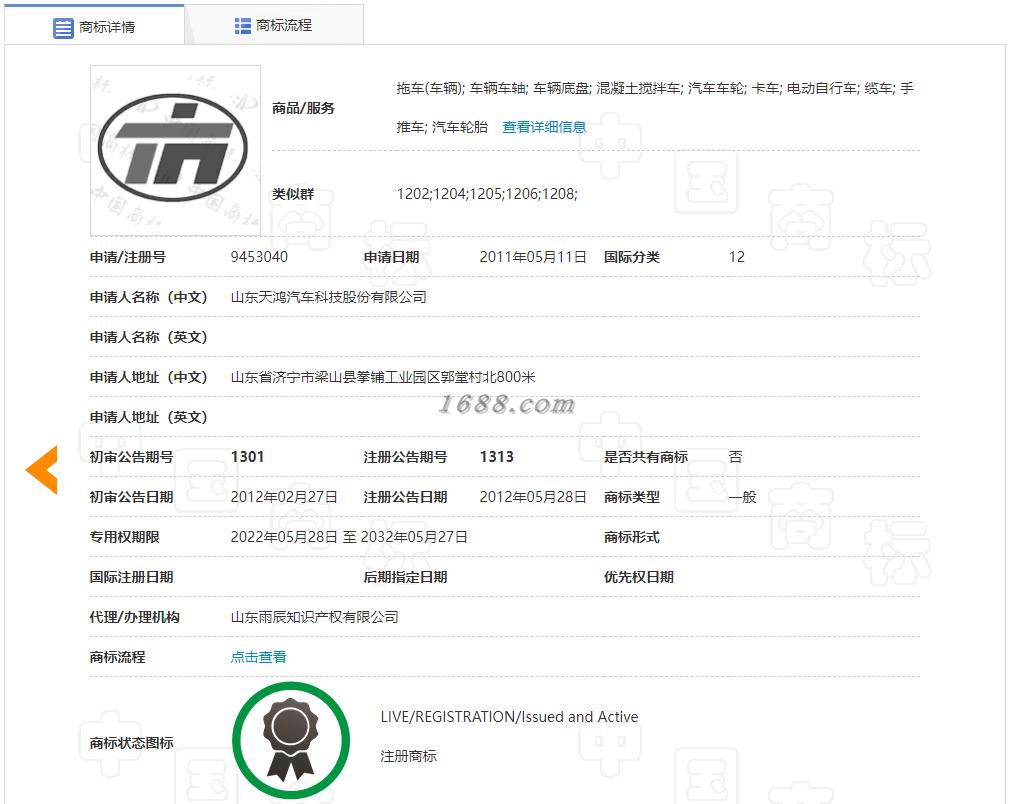Open the 查看详细信息 link
The height and width of the screenshot is (804, 1013).
coord(544,127)
